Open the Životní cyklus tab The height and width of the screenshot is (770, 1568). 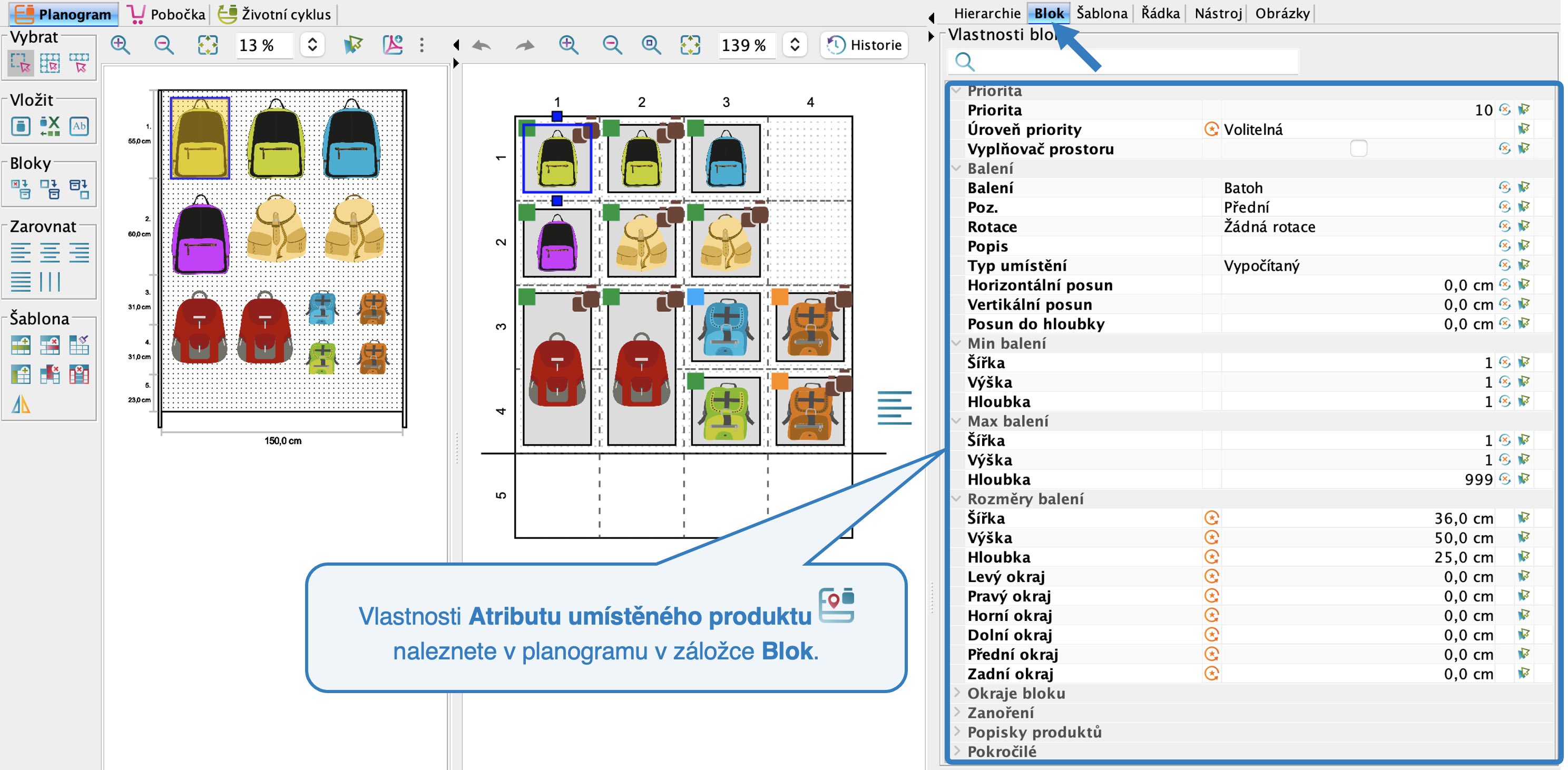(x=275, y=14)
